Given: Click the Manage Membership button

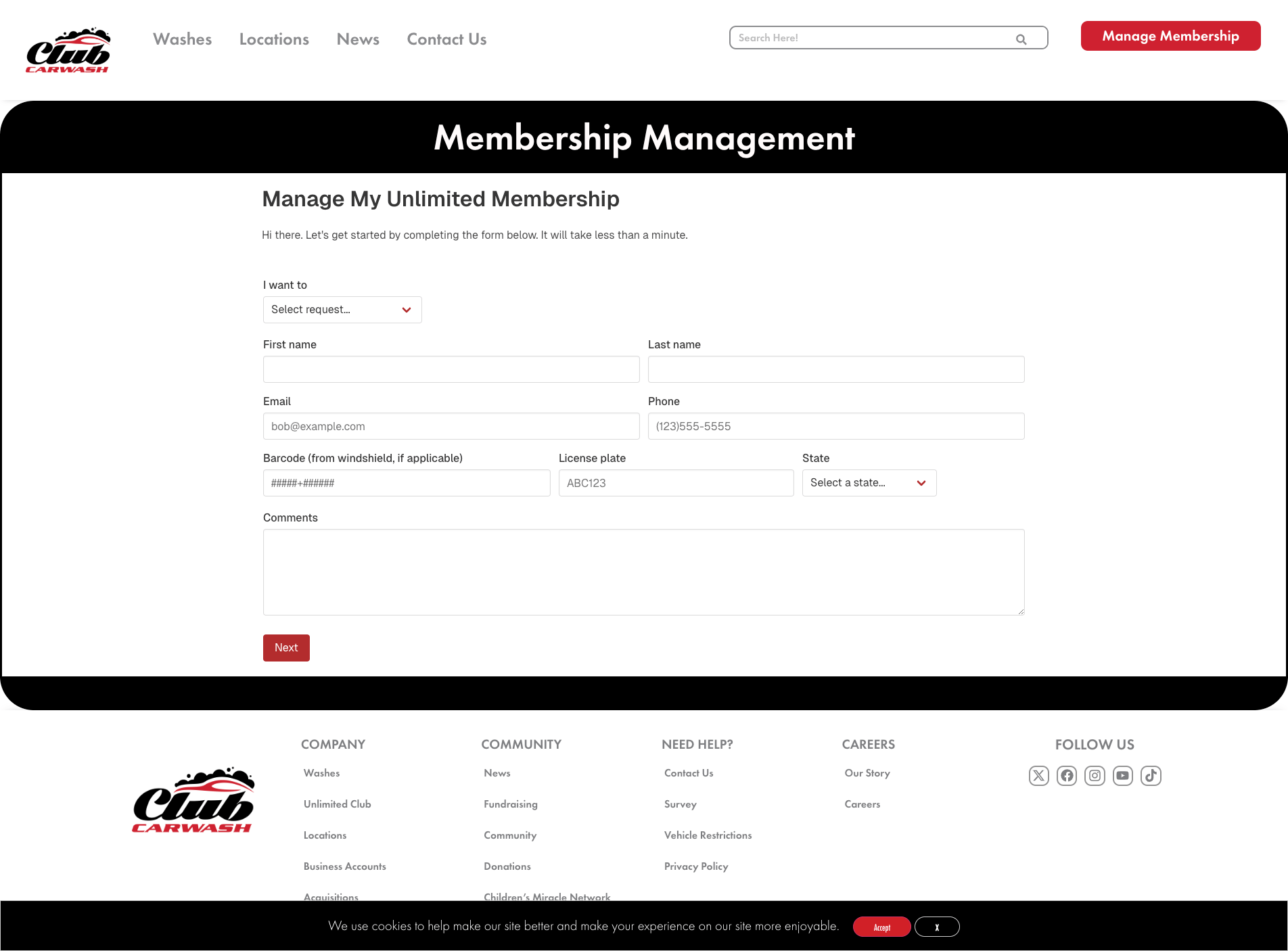Looking at the screenshot, I should click(1170, 36).
